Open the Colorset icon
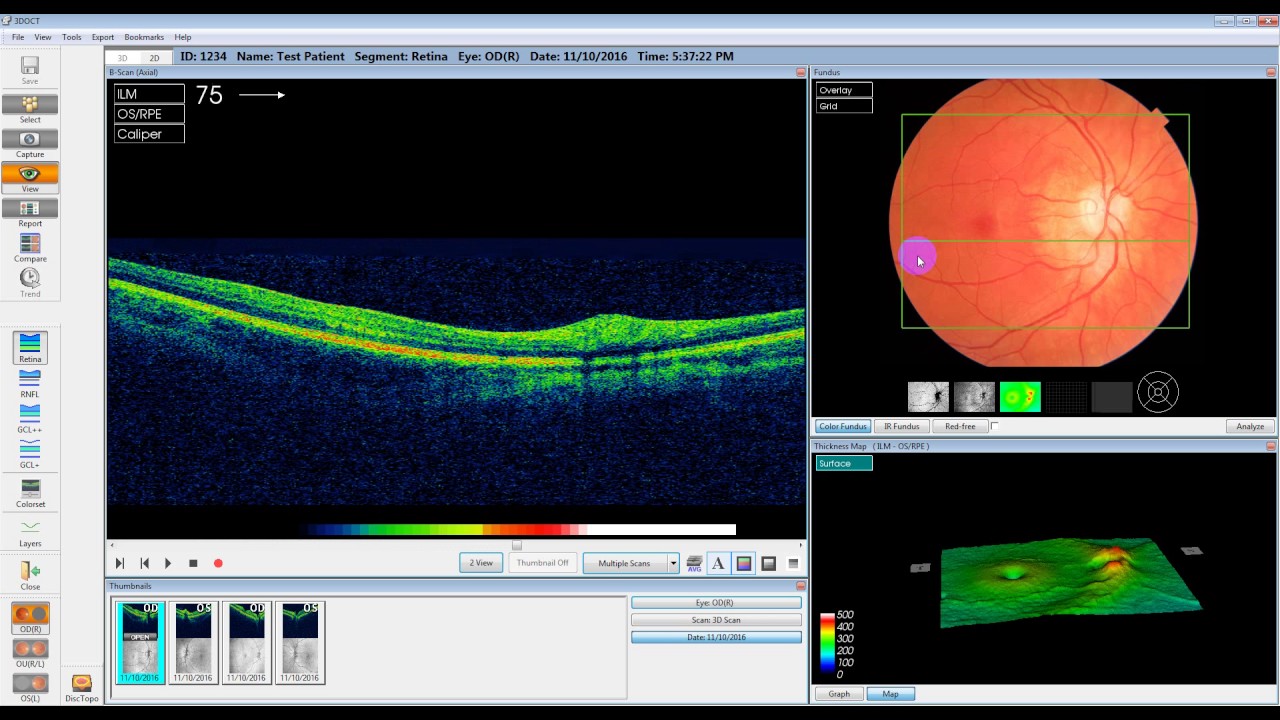1280x720 pixels. (x=30, y=488)
